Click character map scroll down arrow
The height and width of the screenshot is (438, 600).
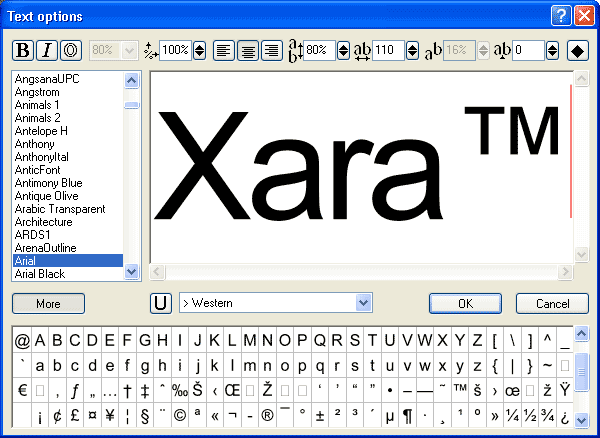pos(581,420)
